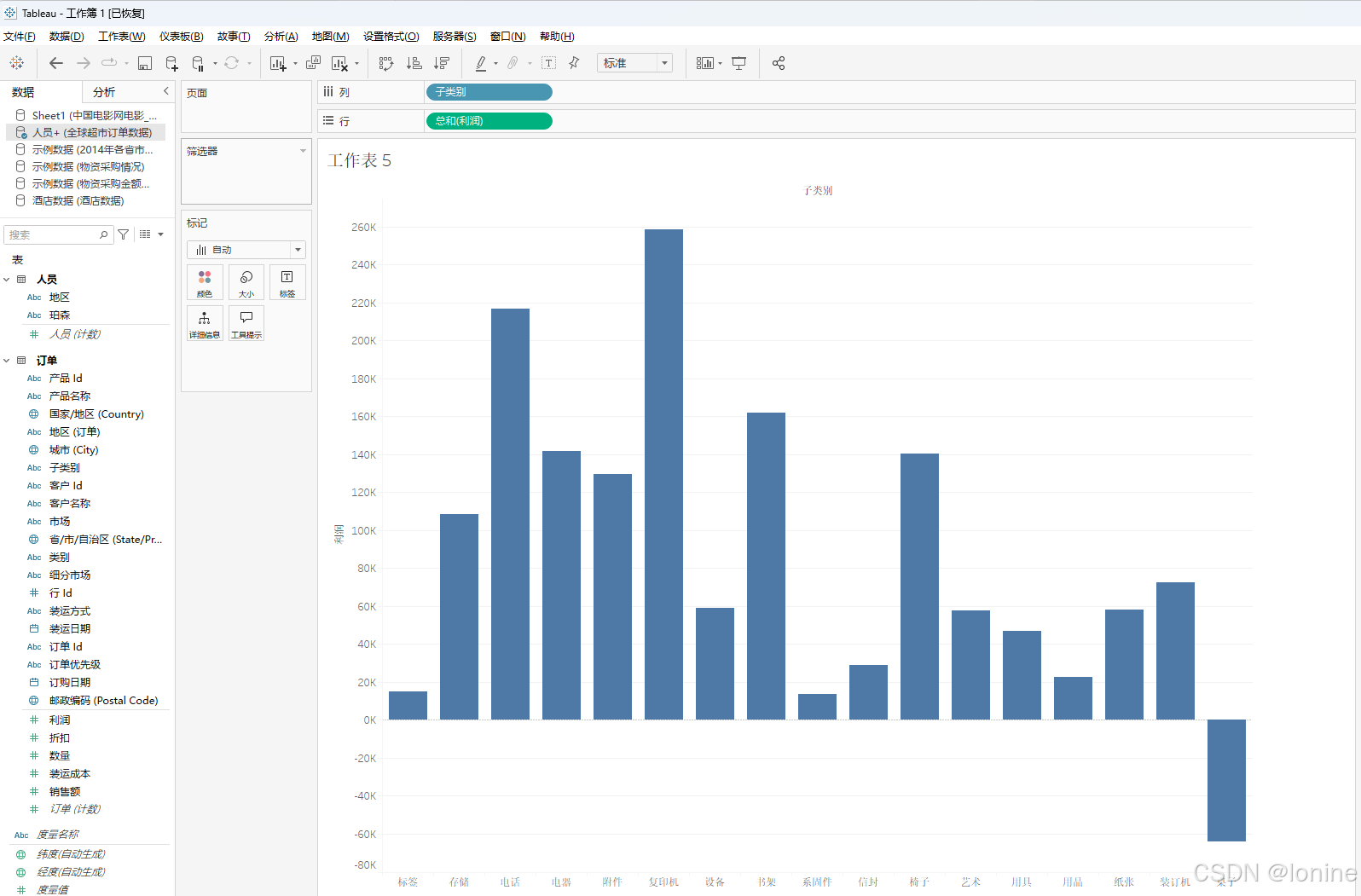Click the presentation mode icon

[739, 63]
